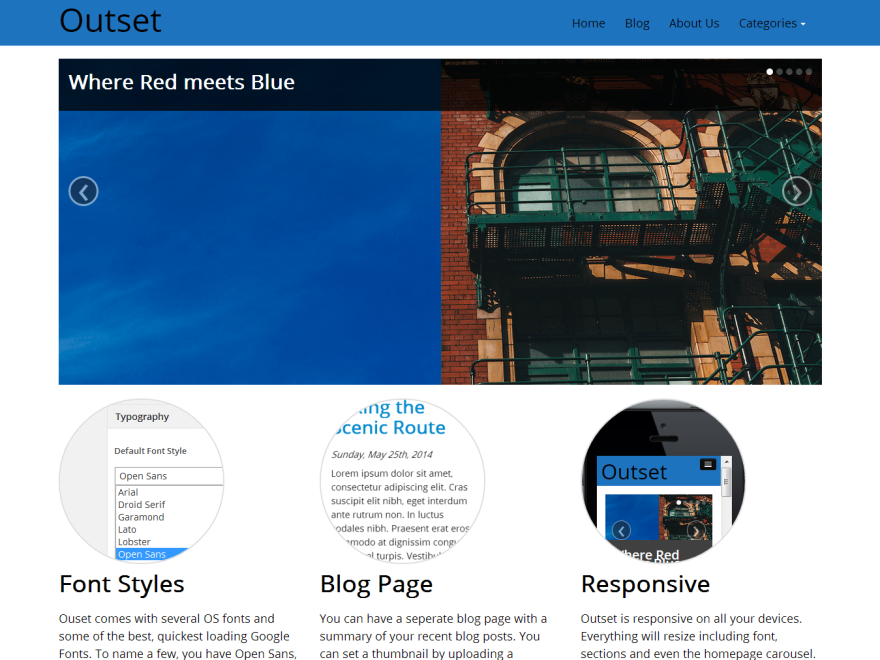Switch to the fourth carousel slide dot
The height and width of the screenshot is (660, 880).
coord(799,72)
